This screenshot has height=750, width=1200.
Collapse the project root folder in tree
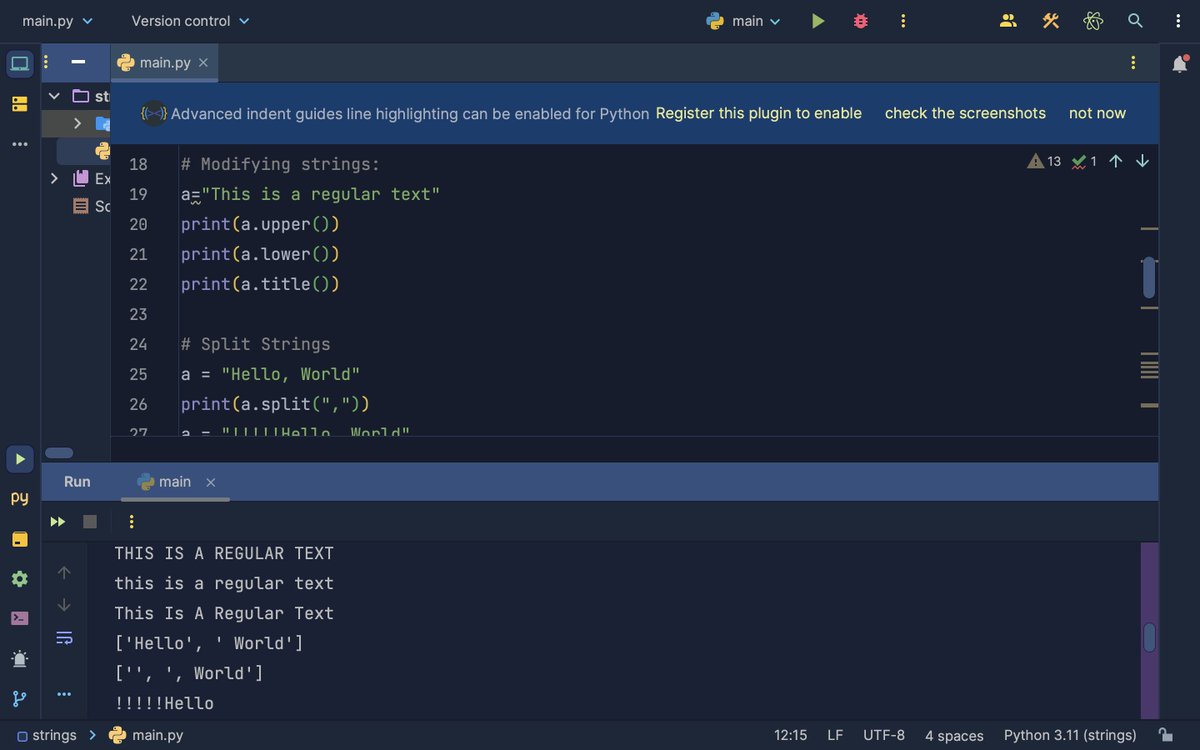point(54,96)
